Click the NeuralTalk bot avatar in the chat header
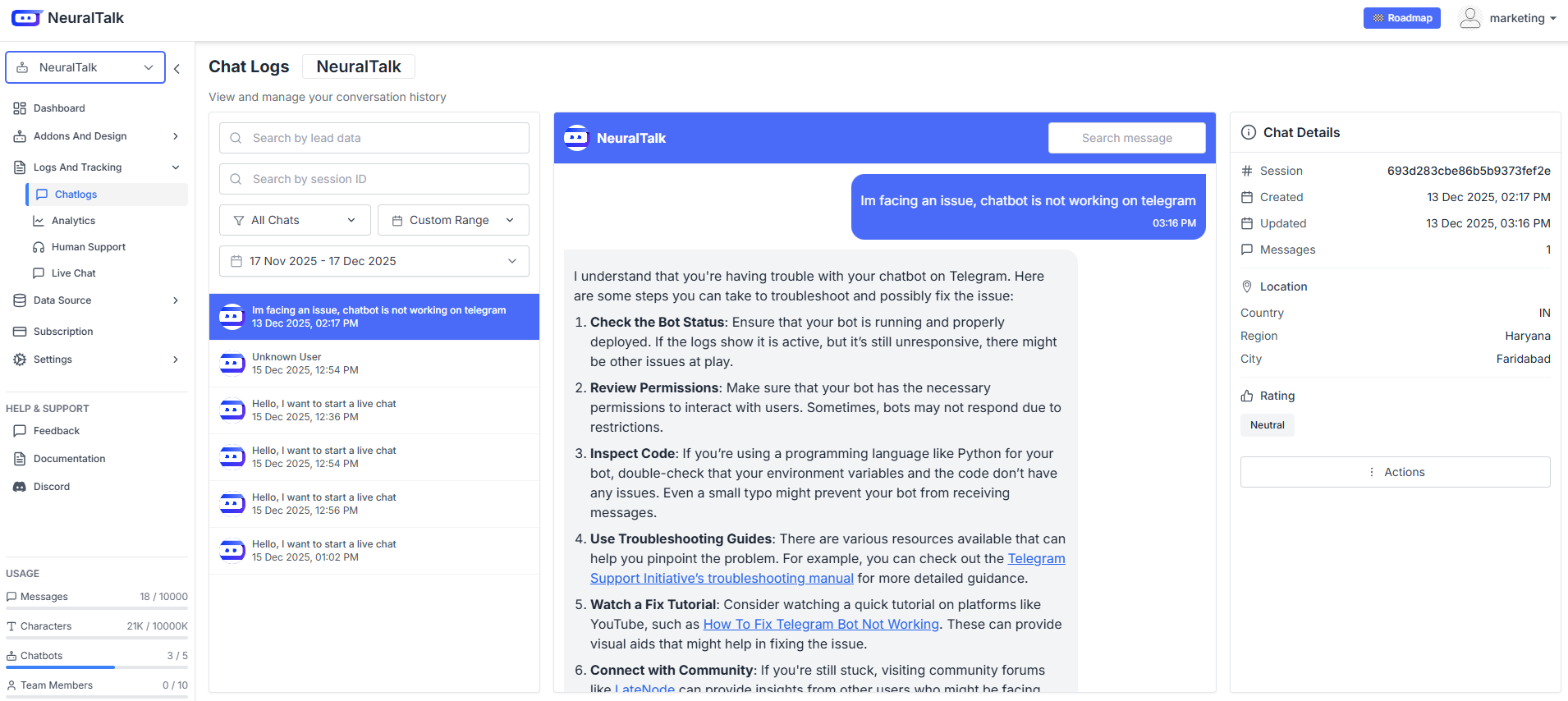Screen dimensions: 1568x701 [x=576, y=138]
